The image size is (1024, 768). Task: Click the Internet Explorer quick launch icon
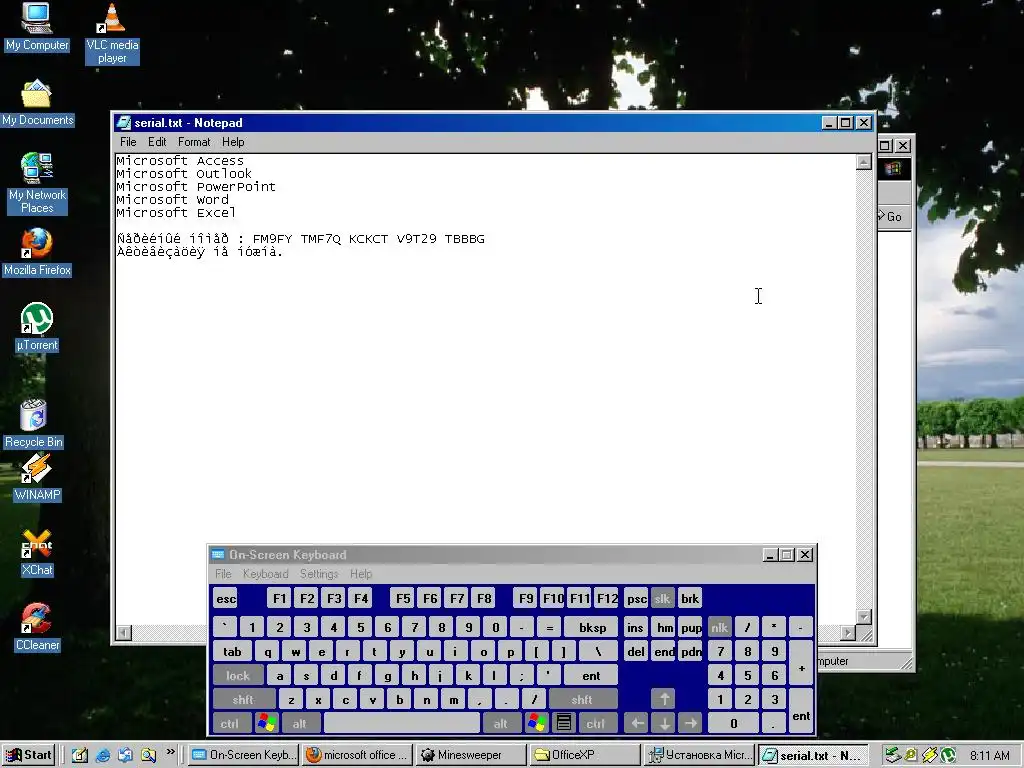coord(103,755)
